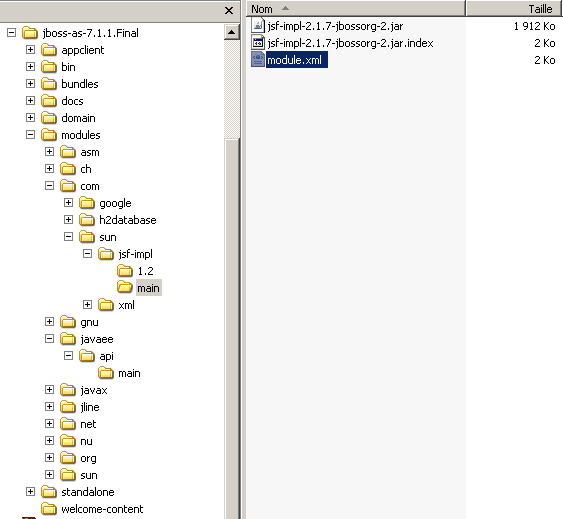
Task: Expand the net folder node
Action: pos(50,424)
